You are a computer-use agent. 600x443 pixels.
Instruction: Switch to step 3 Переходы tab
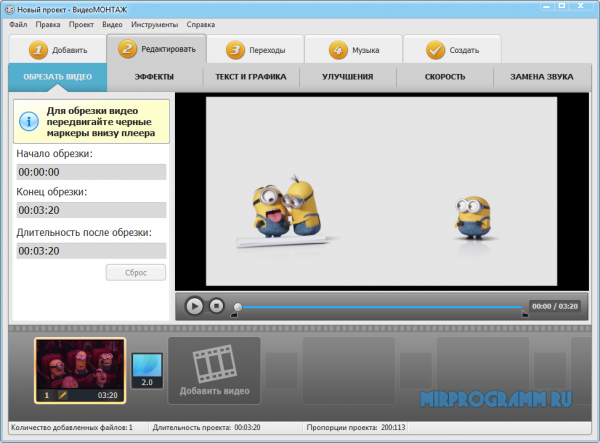pyautogui.click(x=255, y=50)
